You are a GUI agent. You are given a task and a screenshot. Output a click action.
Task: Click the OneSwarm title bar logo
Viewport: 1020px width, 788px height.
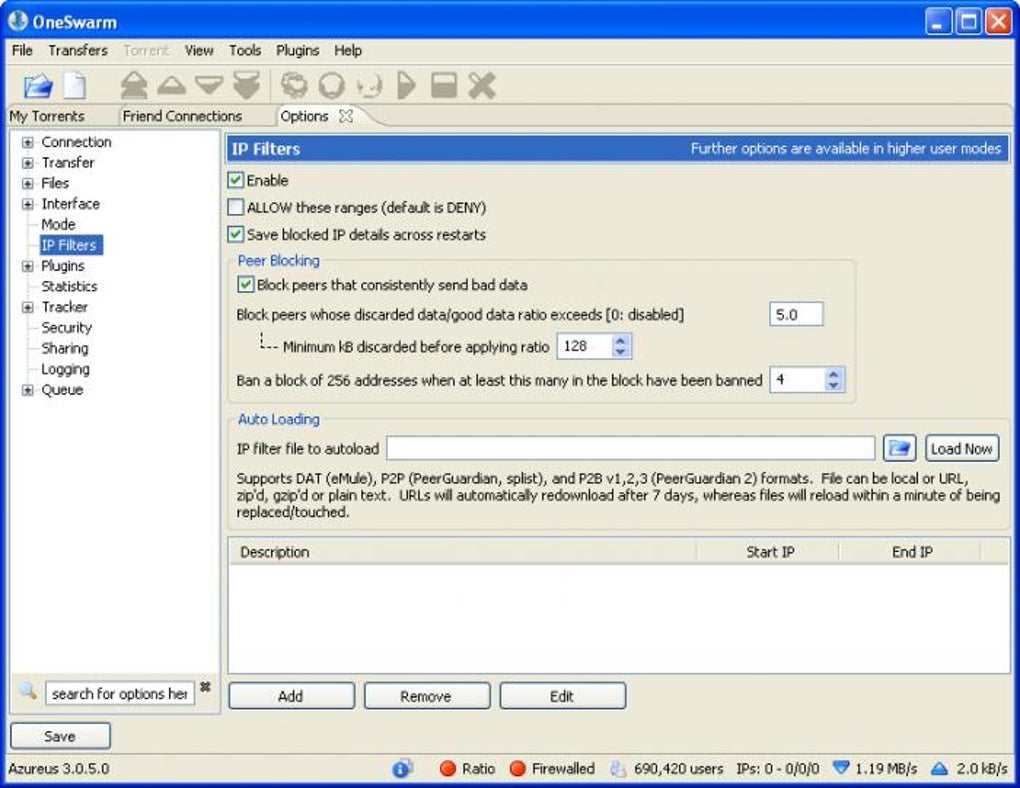[18, 21]
